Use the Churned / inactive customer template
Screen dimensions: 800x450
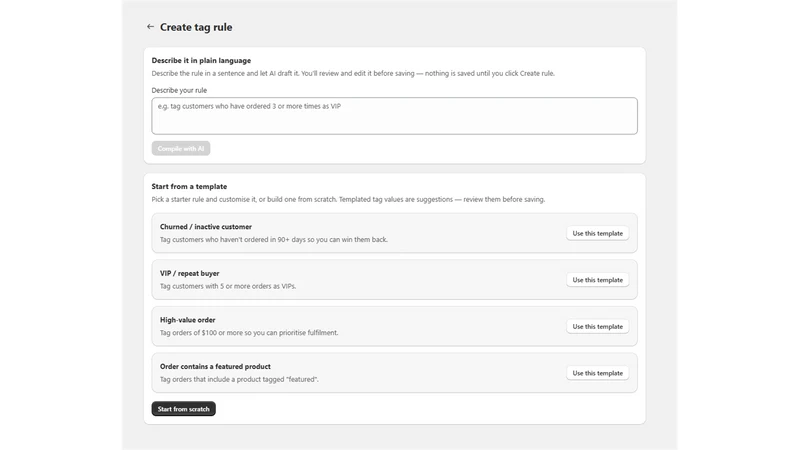tap(597, 233)
